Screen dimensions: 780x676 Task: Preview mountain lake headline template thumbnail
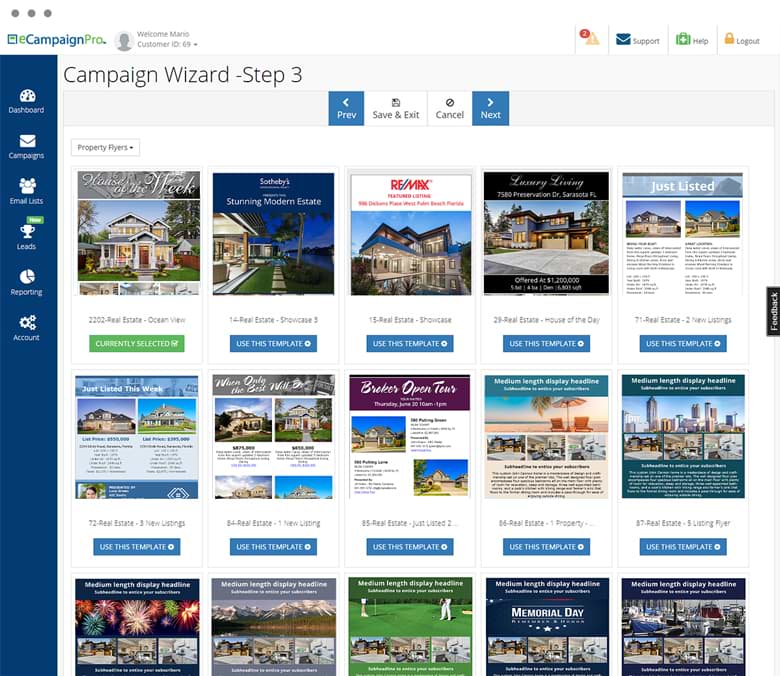[274, 627]
